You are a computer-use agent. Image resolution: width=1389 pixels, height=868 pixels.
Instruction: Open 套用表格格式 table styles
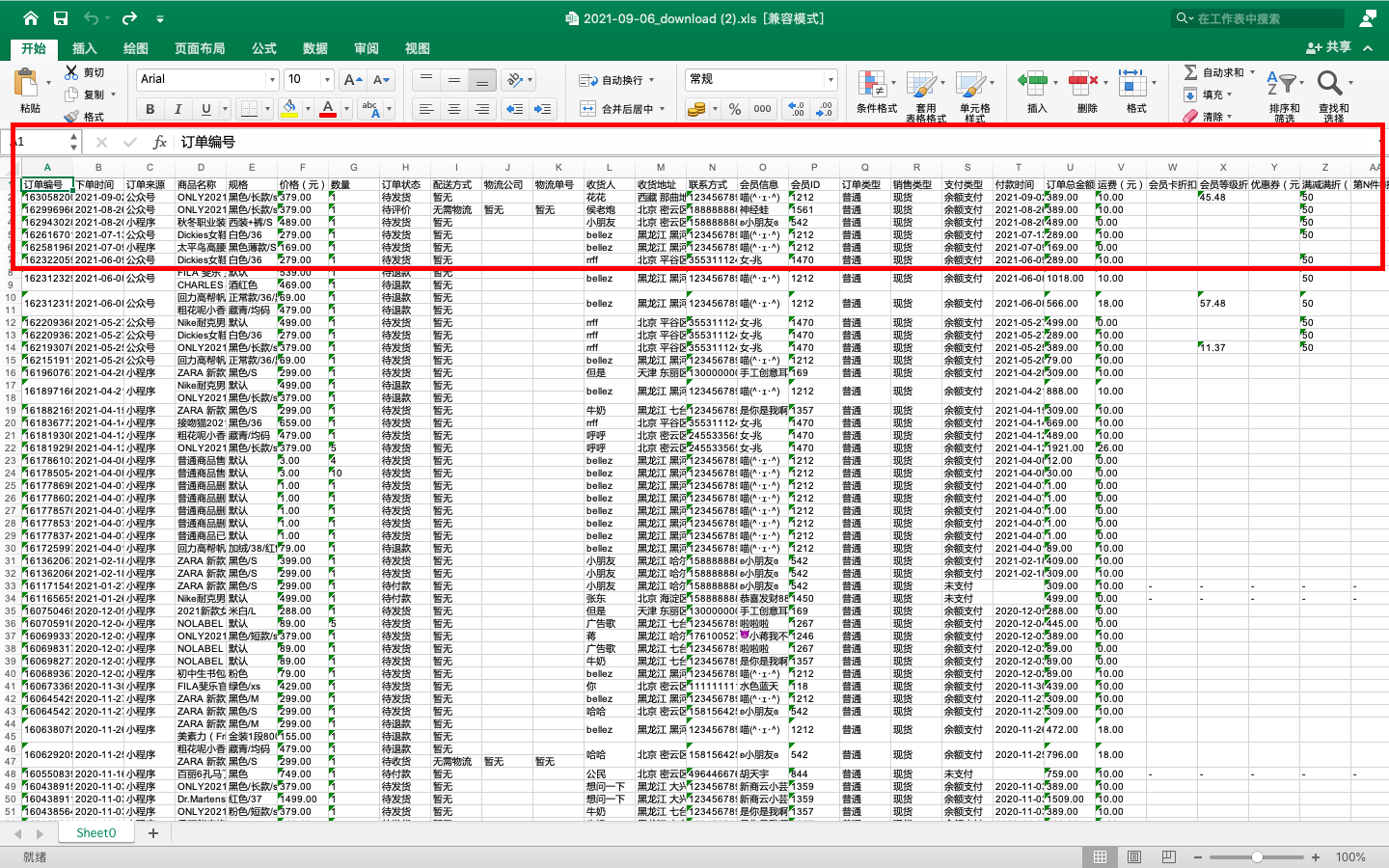(926, 95)
